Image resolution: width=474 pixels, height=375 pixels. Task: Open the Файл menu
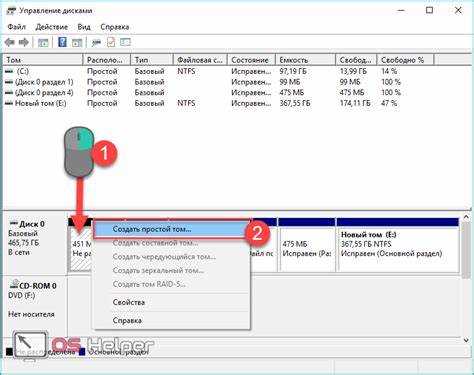coord(17,27)
